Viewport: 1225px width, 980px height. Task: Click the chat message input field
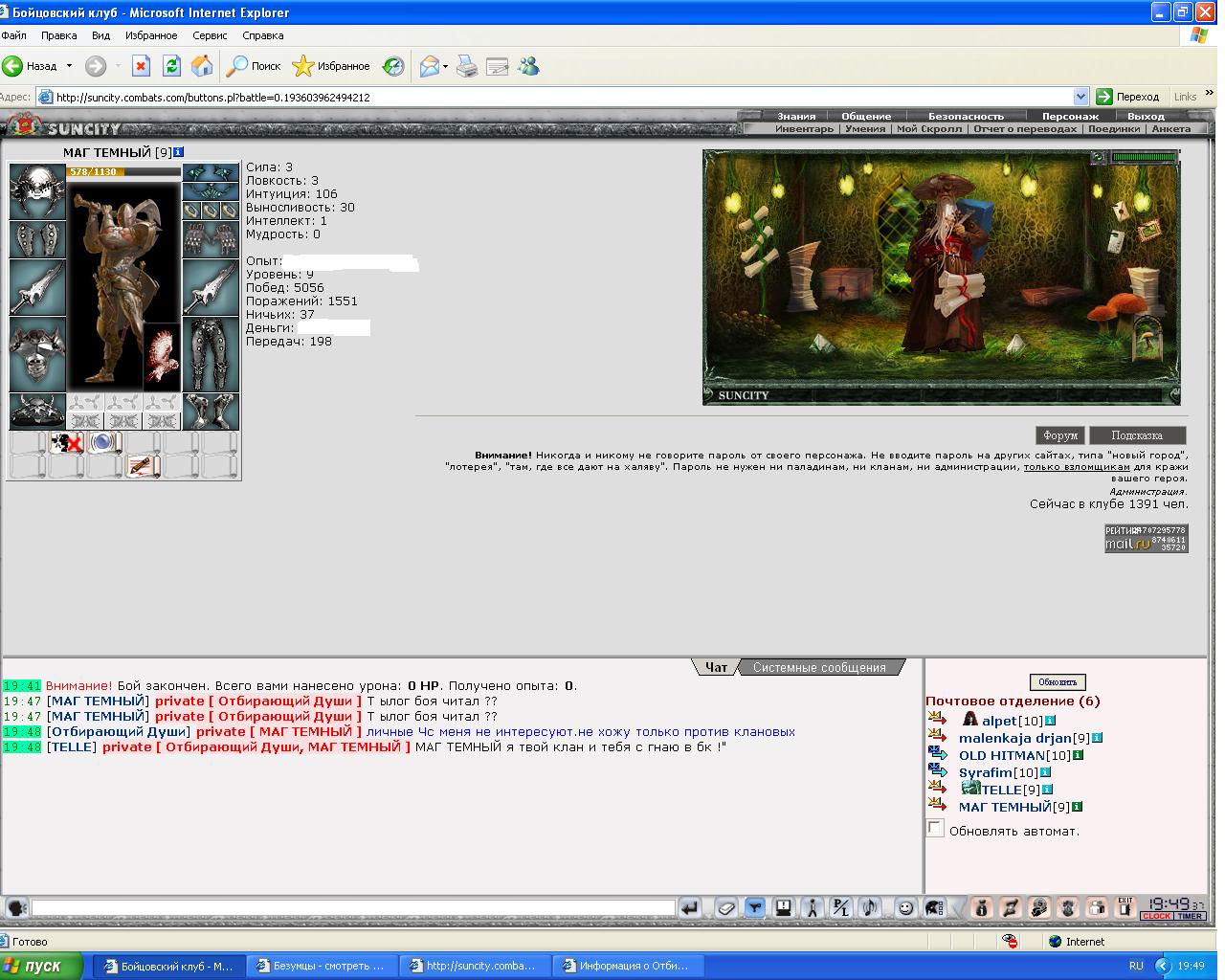(x=354, y=907)
